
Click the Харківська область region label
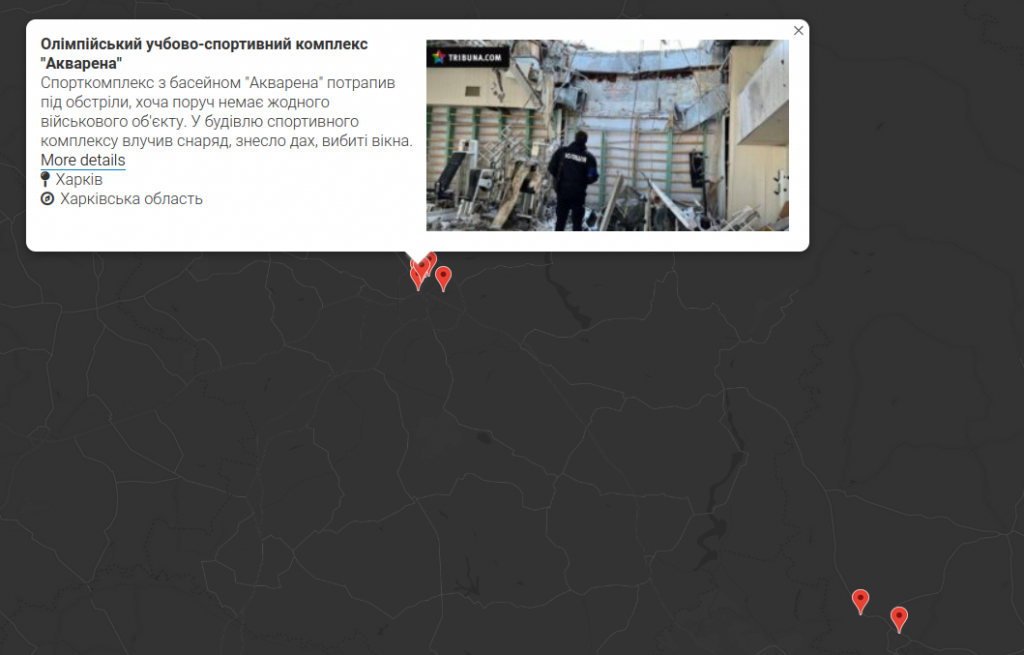click(131, 199)
